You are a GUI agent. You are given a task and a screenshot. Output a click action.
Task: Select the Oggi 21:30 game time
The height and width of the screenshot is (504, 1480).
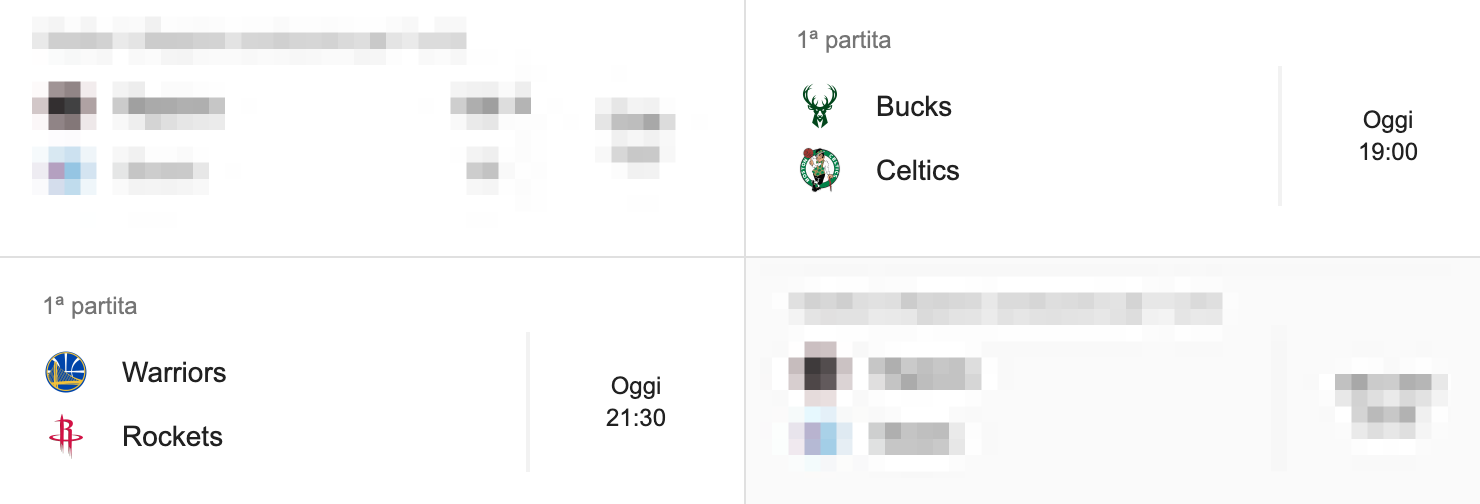[x=636, y=402]
